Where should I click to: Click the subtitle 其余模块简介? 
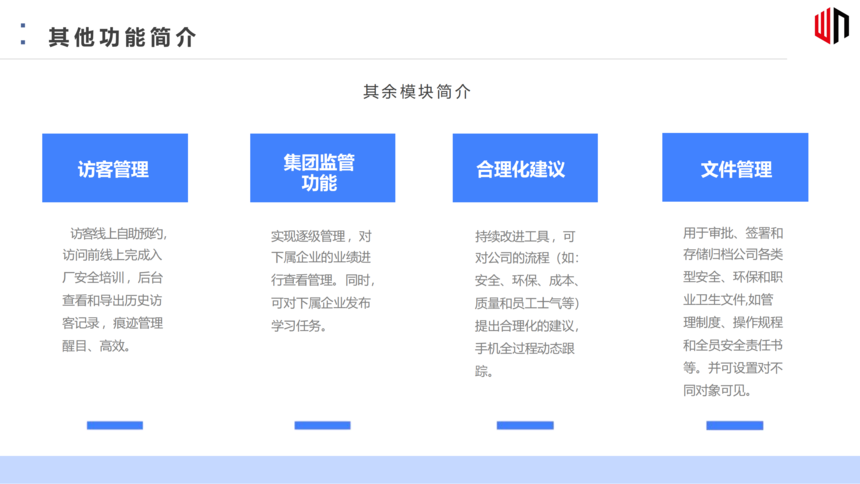coord(417,92)
